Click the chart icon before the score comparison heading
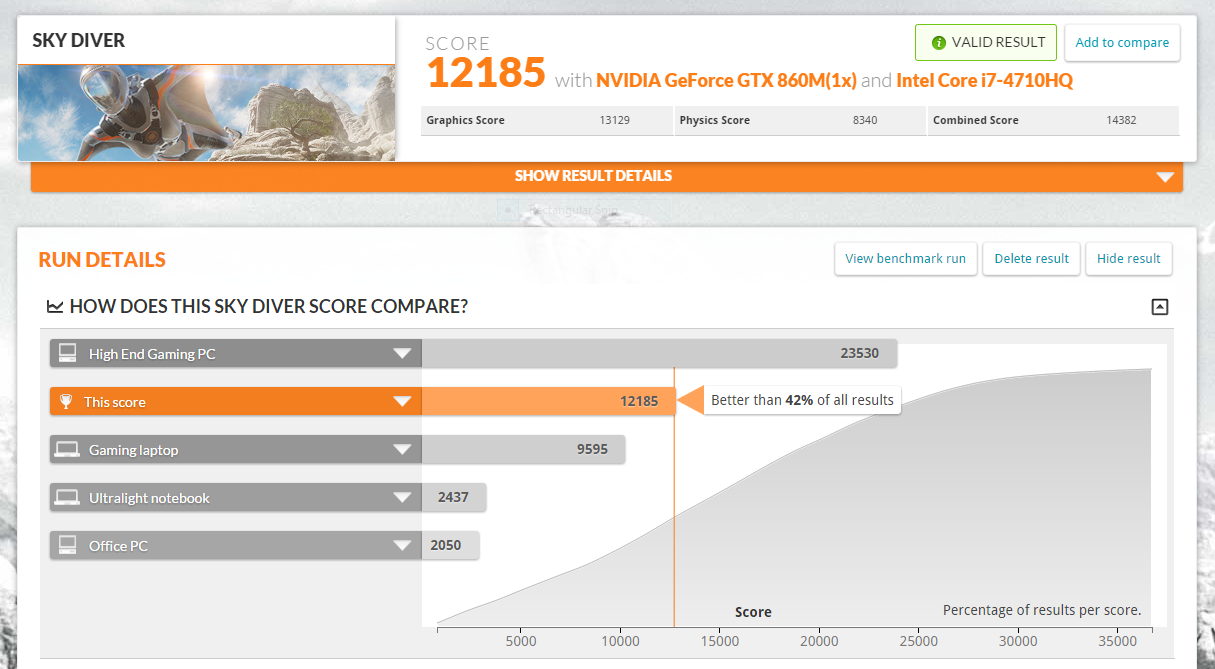The width and height of the screenshot is (1215, 669). tap(55, 306)
